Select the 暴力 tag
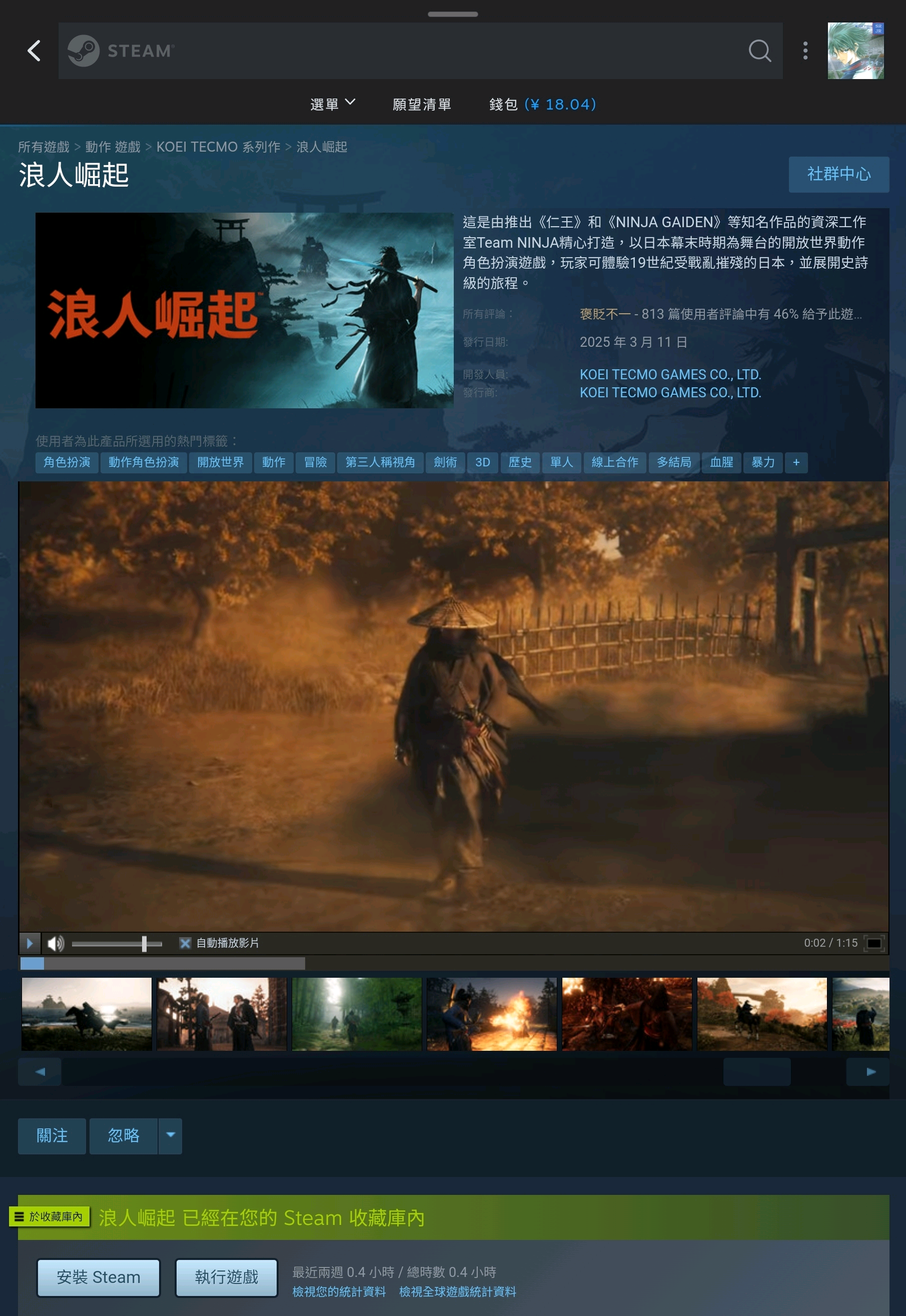This screenshot has height=1316, width=906. [x=763, y=462]
